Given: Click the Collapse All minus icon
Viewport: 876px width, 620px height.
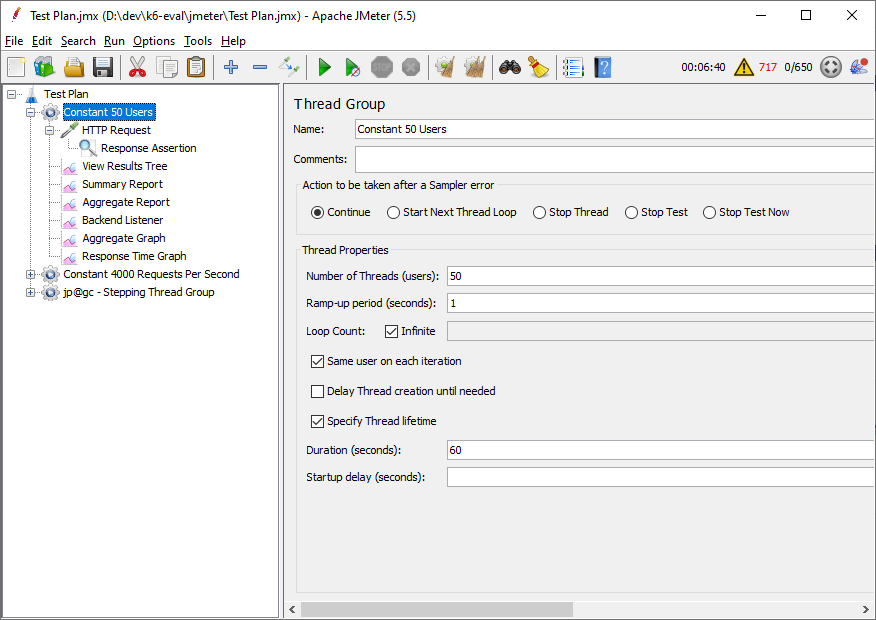Looking at the screenshot, I should [260, 68].
